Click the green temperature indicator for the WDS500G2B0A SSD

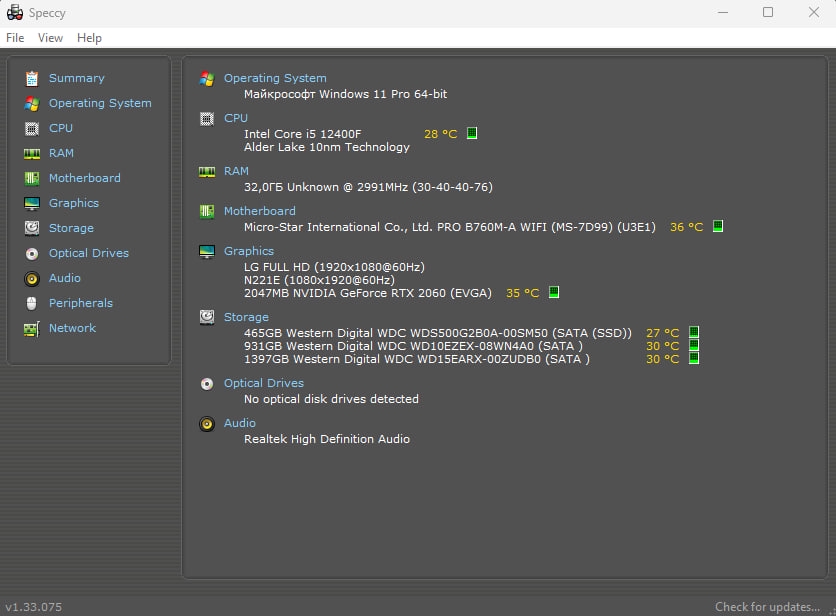click(694, 332)
